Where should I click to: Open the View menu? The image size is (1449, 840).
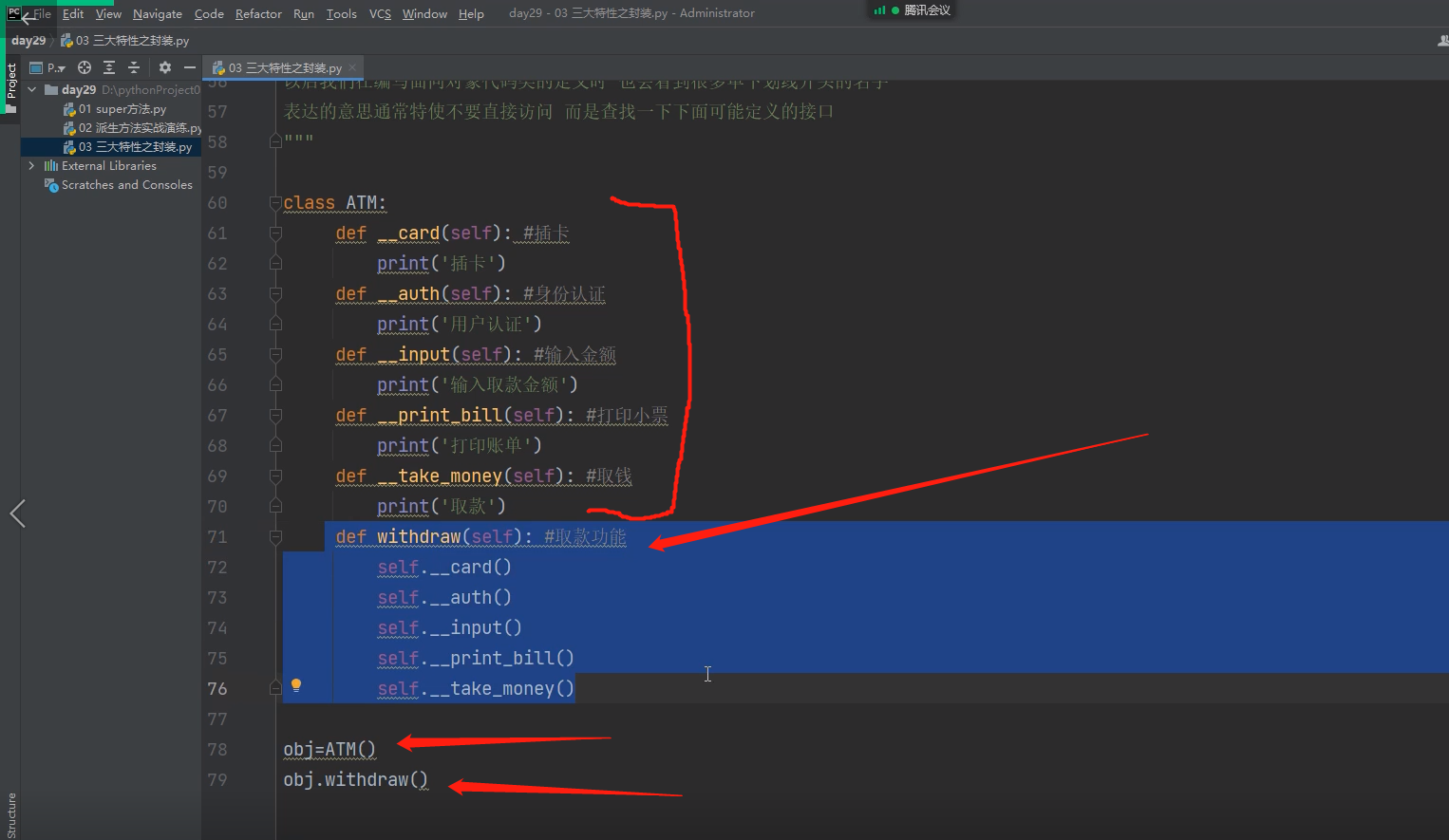108,13
